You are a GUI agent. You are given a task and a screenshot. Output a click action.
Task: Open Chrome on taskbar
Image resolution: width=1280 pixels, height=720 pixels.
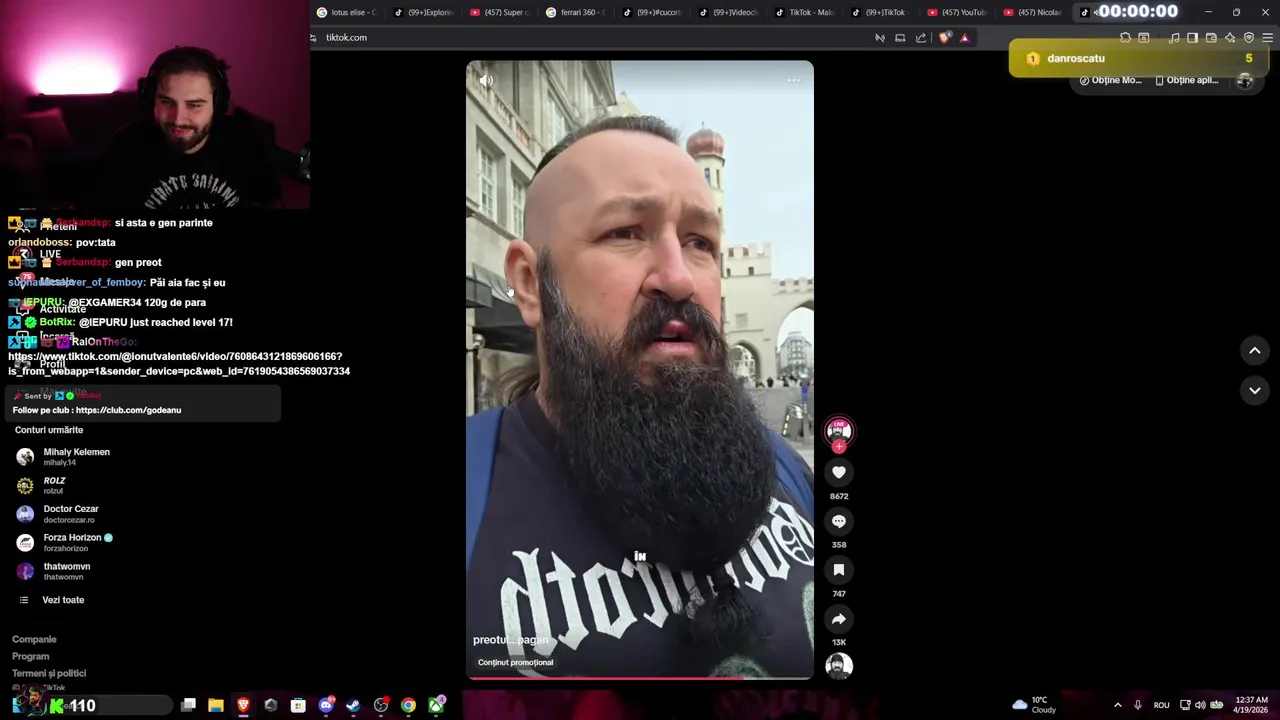(408, 706)
